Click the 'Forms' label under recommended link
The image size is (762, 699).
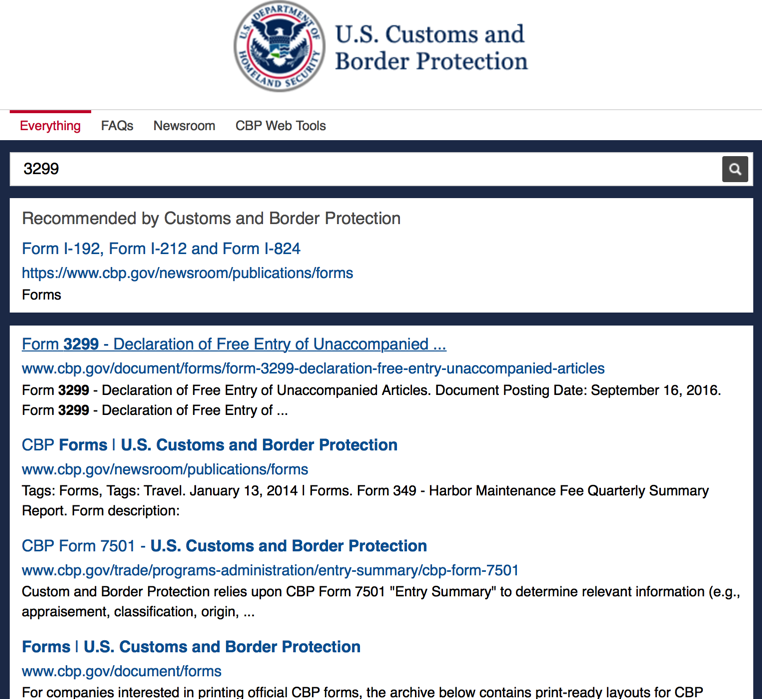[41, 295]
